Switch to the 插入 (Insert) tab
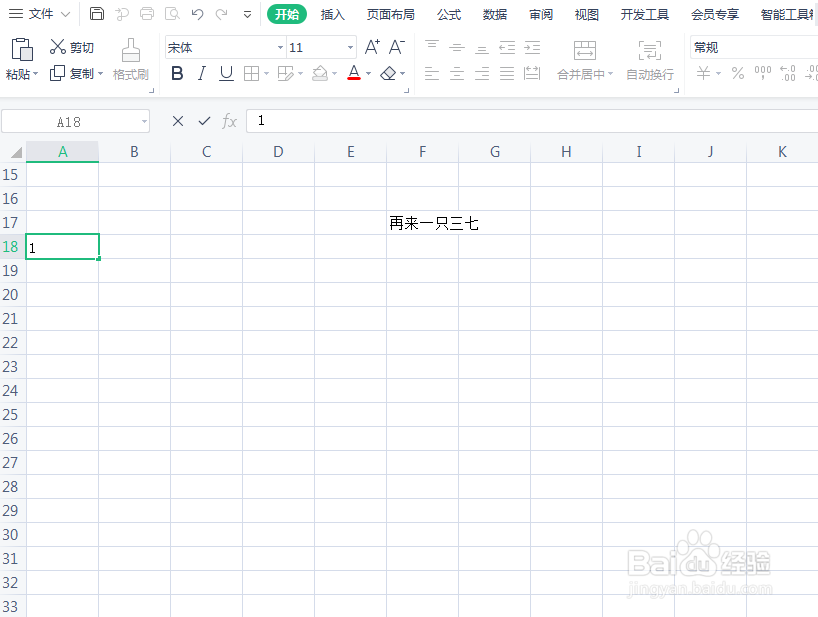This screenshot has width=818, height=617. pos(332,15)
